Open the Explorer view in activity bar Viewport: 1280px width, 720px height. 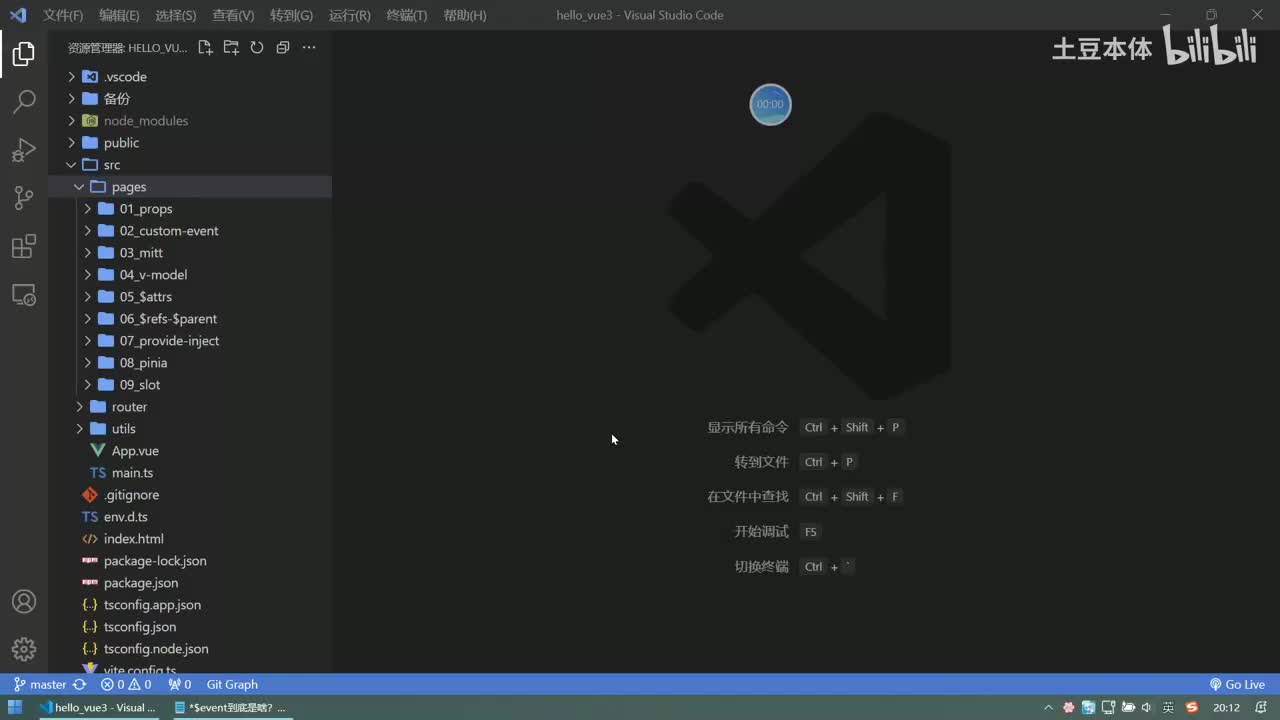(24, 54)
